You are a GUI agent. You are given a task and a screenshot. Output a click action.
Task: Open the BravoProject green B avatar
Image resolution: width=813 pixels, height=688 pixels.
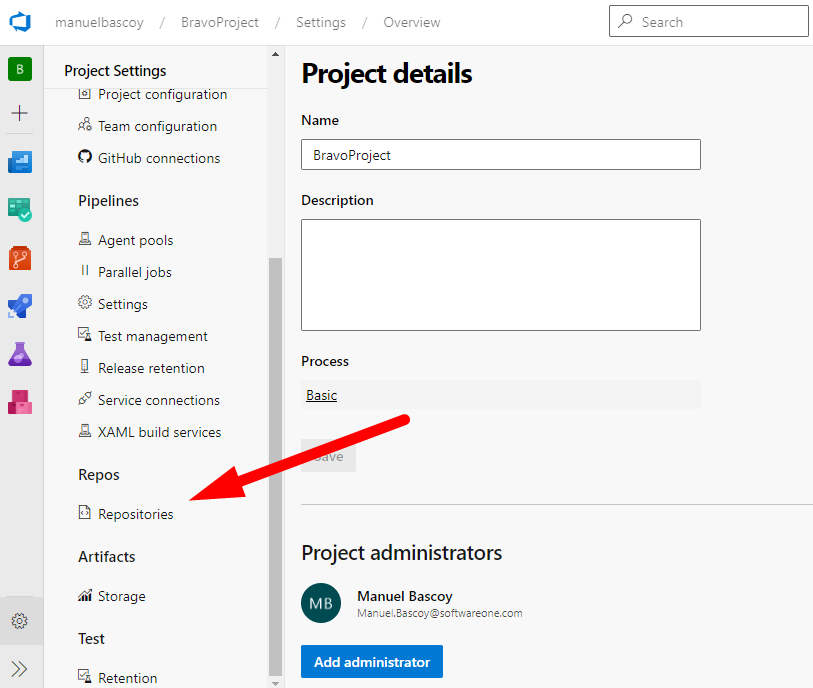tap(21, 69)
